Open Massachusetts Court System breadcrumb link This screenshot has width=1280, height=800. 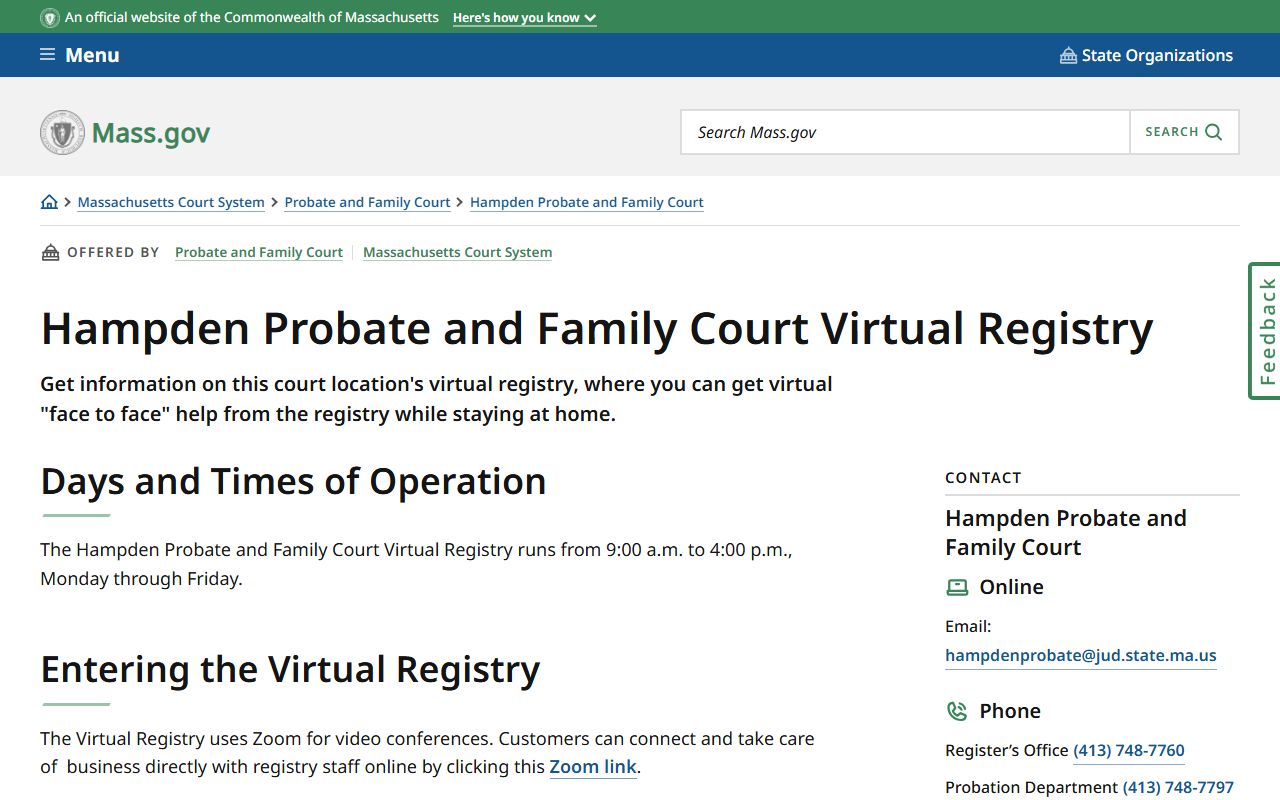(x=171, y=202)
